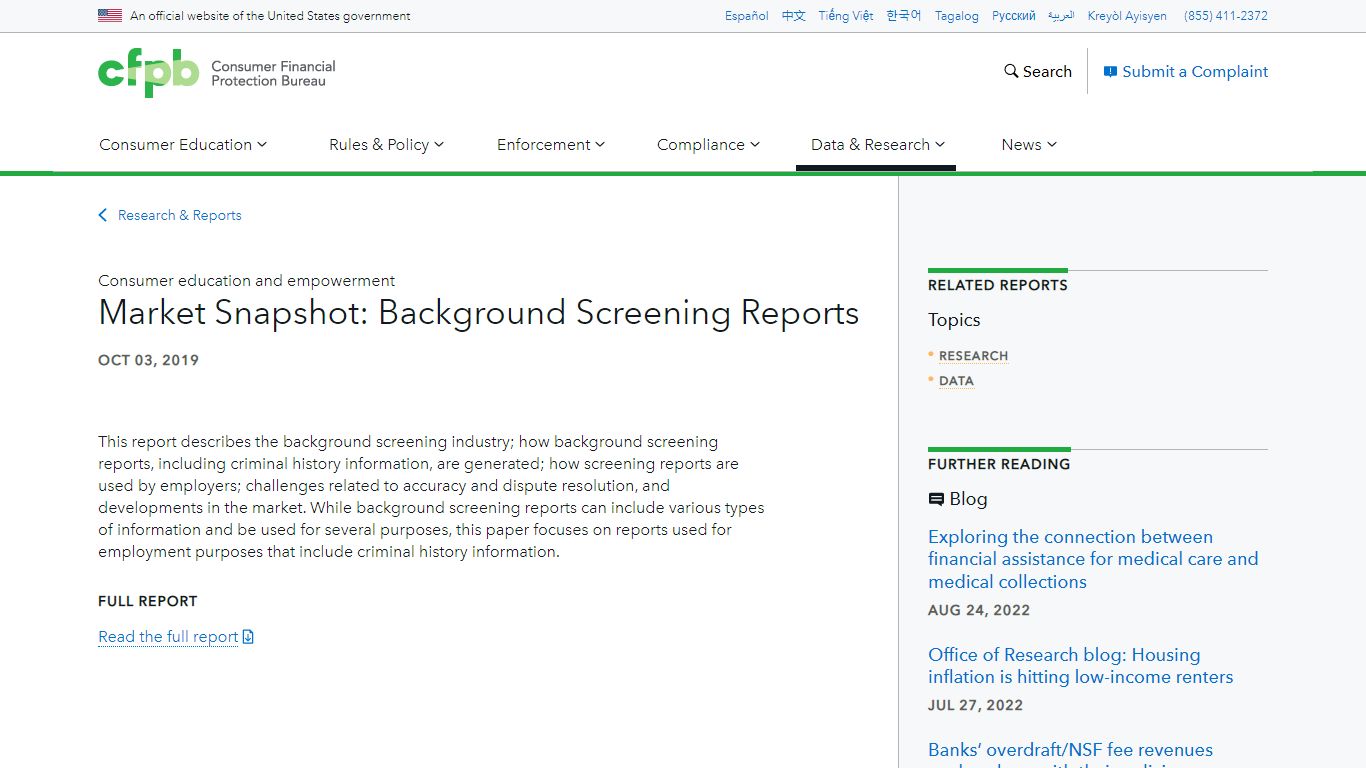Click the CFPB logo

tap(216, 73)
